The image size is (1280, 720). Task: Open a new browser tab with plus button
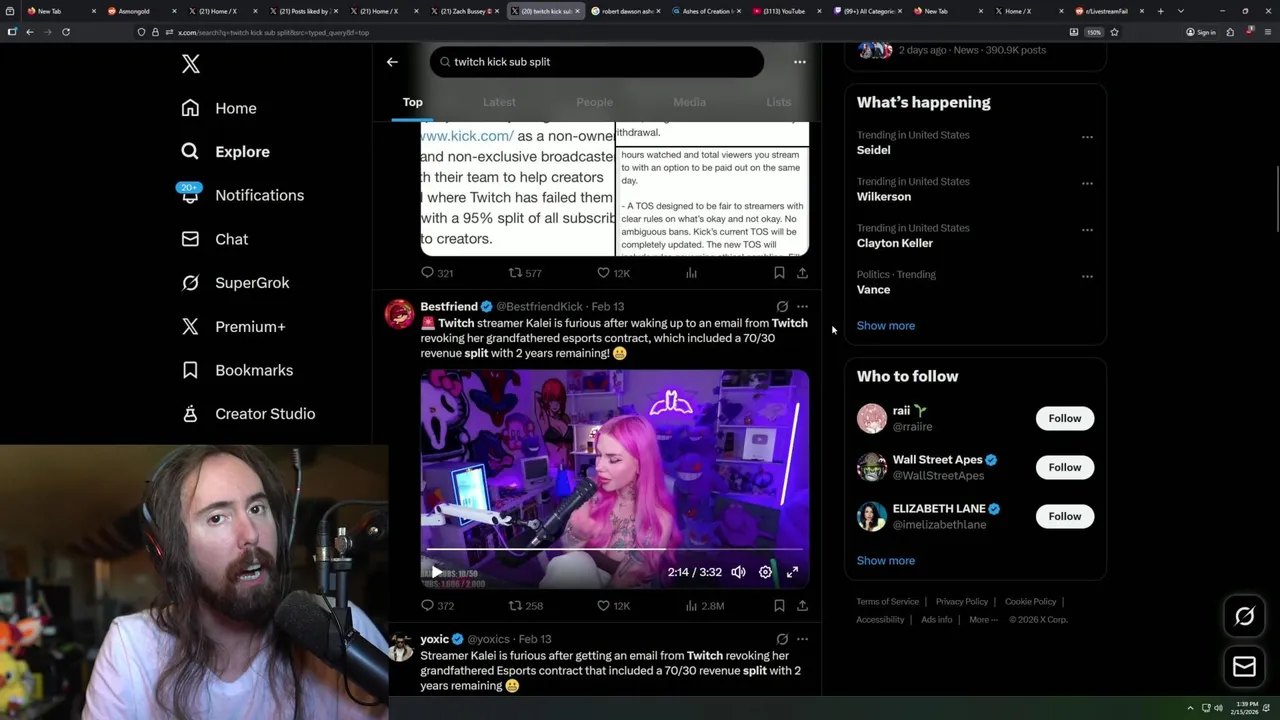pyautogui.click(x=1160, y=11)
